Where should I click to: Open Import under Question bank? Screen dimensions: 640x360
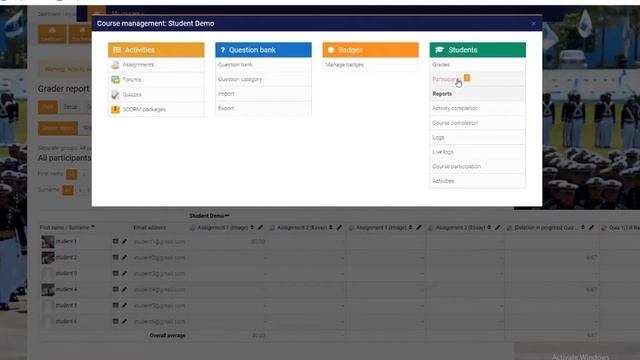tap(226, 94)
